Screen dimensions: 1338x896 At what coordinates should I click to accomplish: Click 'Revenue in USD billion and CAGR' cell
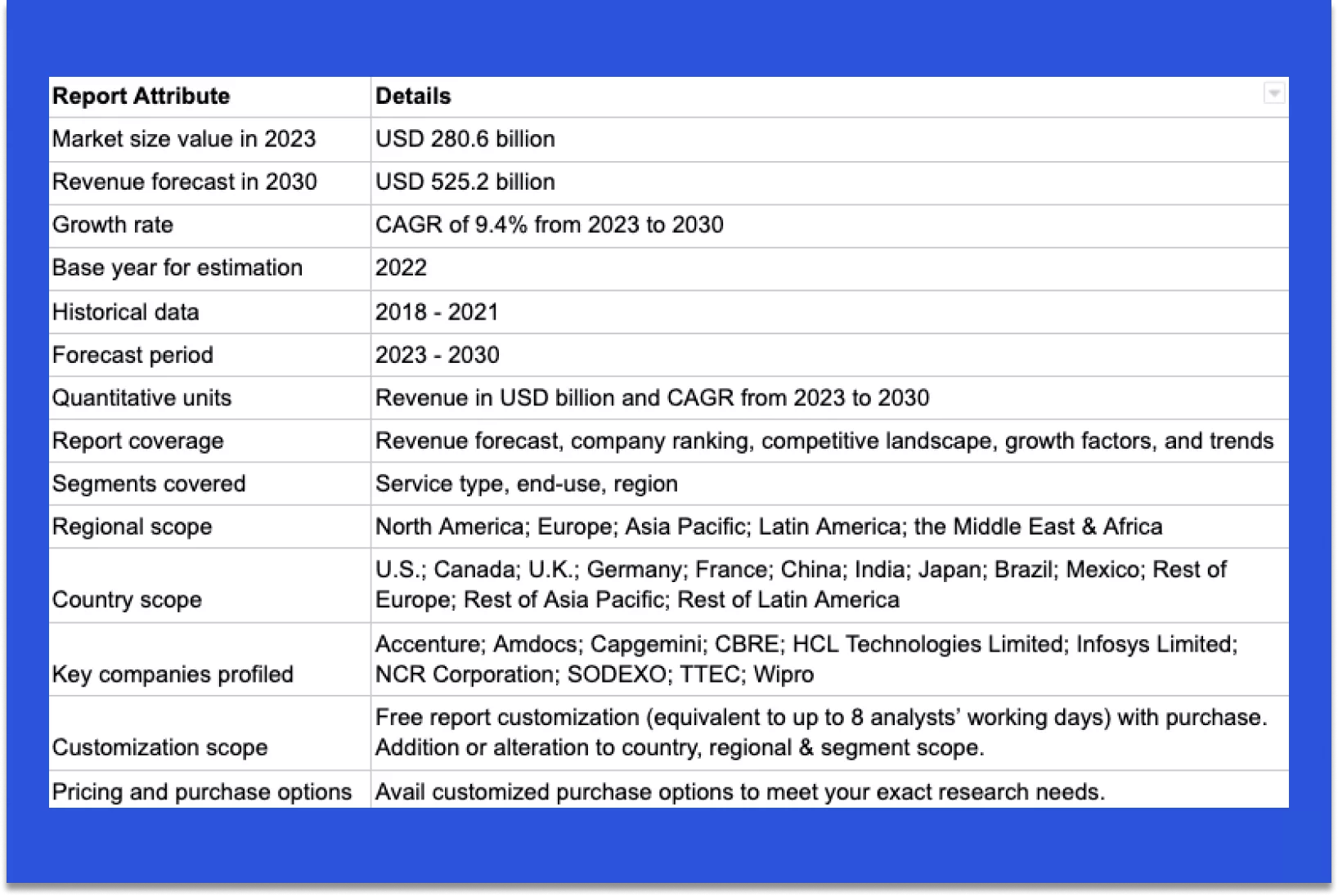click(829, 398)
